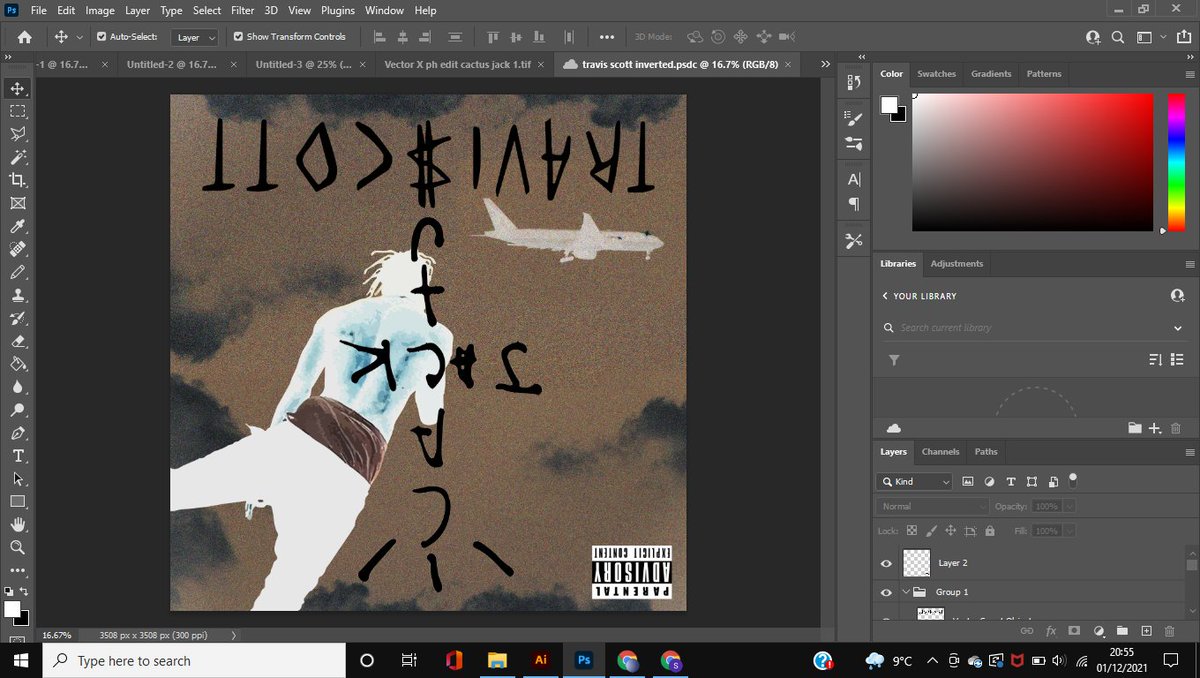Toggle filter for shape layers
The image size is (1200, 678).
coord(1032,481)
